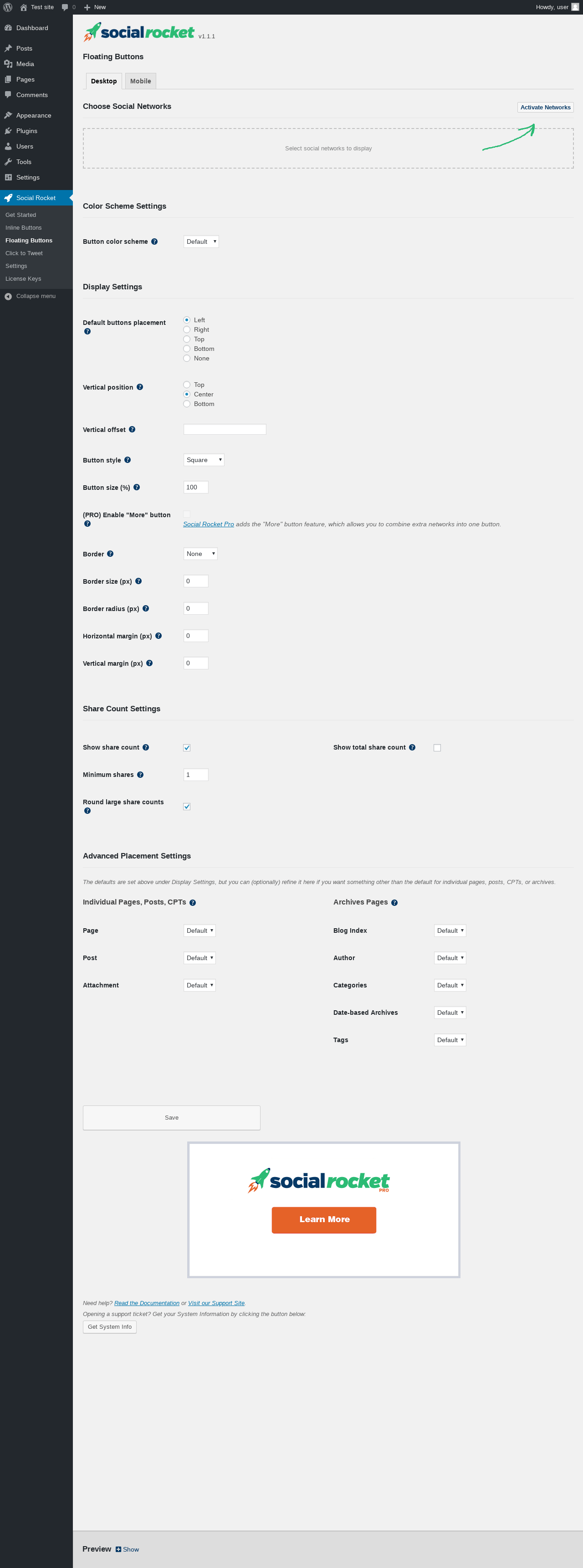Open help tooltip for Button color scheme
This screenshot has width=583, height=1568.
click(x=154, y=242)
